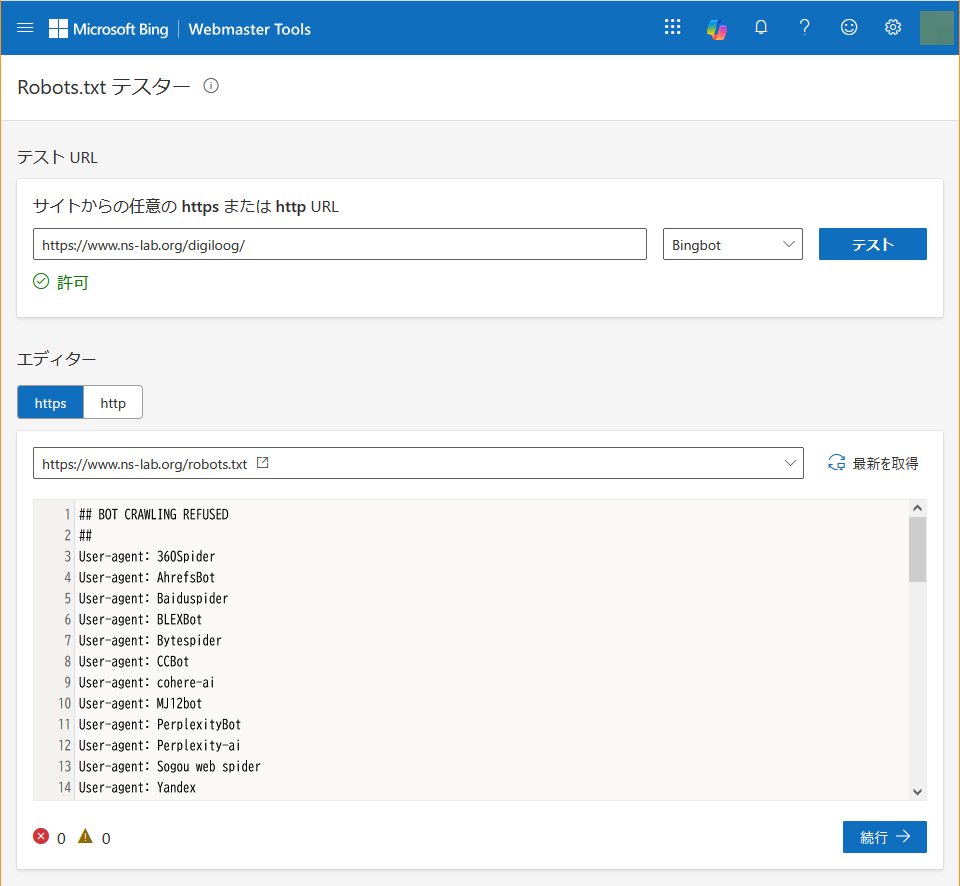This screenshot has height=886, width=960.
Task: Click line 'User-agent: AhrefsBot'
Action: pyautogui.click(x=147, y=577)
